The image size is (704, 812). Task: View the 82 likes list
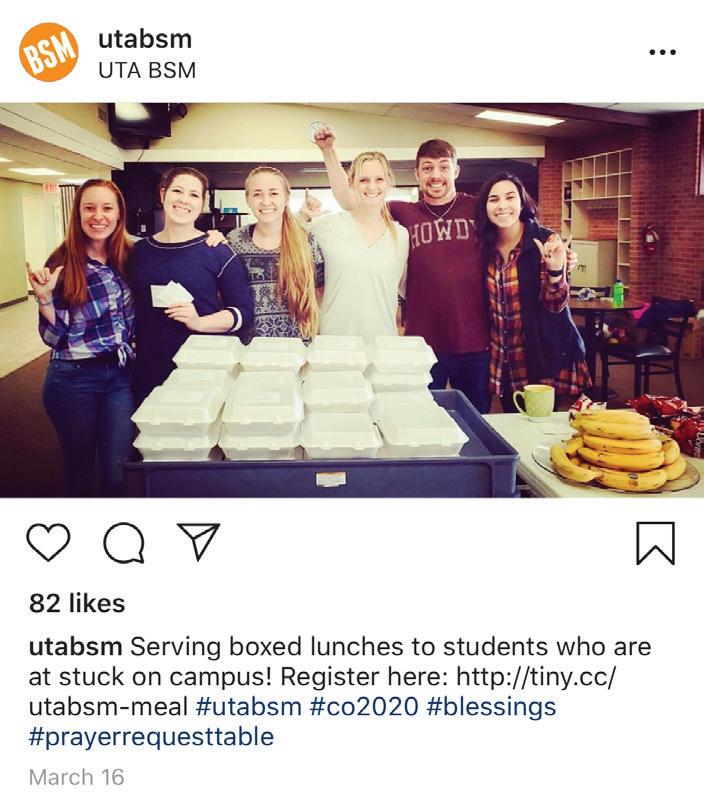pos(77,603)
